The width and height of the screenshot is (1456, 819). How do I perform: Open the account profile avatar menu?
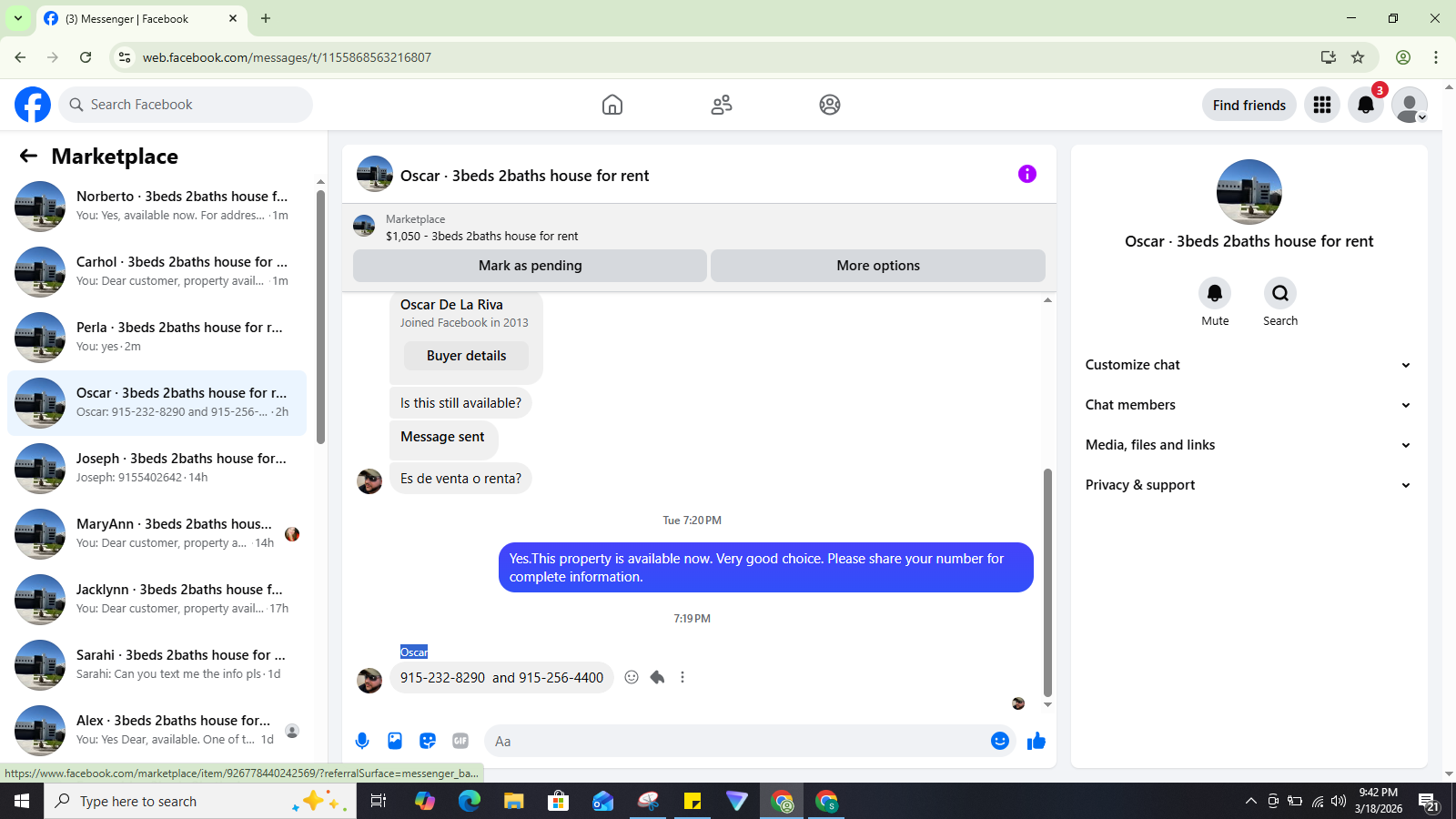1410,105
